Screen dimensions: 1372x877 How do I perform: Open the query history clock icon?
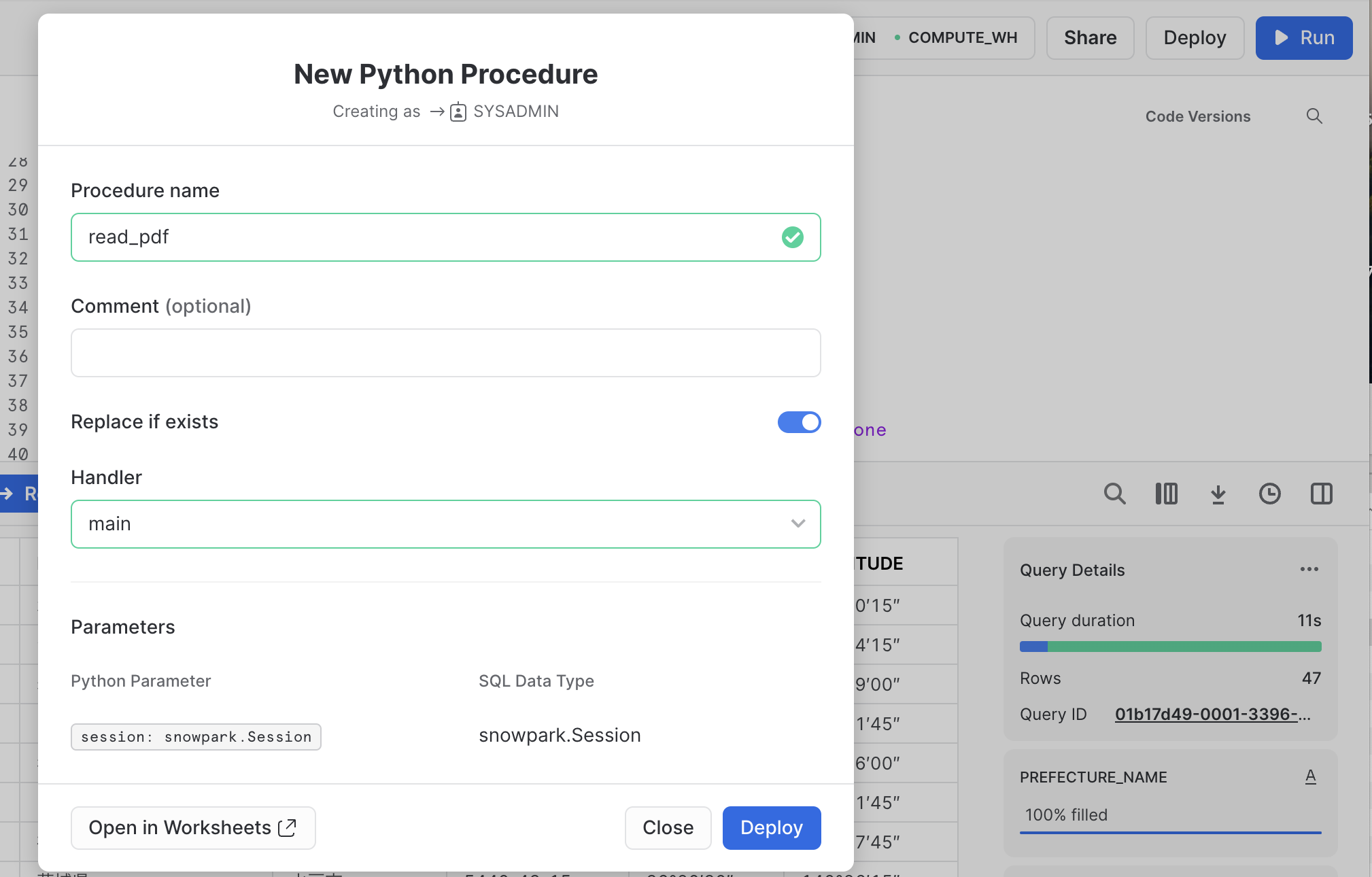coord(1269,494)
